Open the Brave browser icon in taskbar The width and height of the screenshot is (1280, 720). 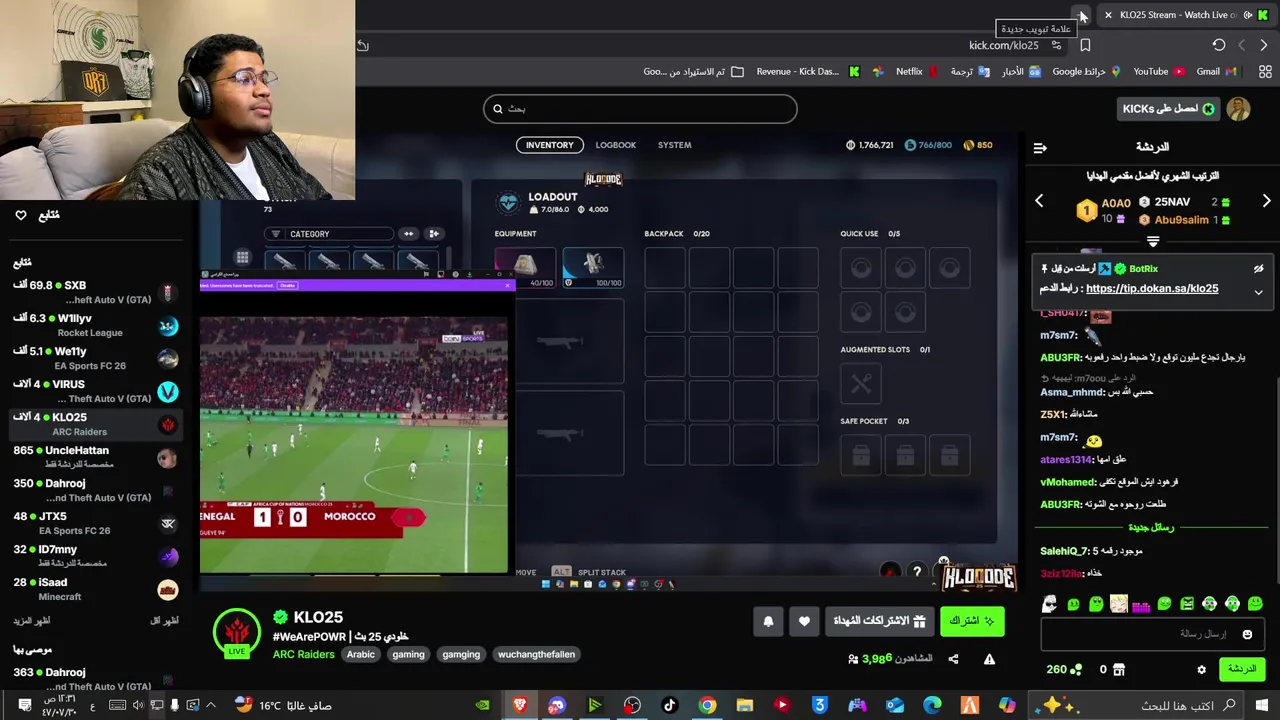point(520,705)
